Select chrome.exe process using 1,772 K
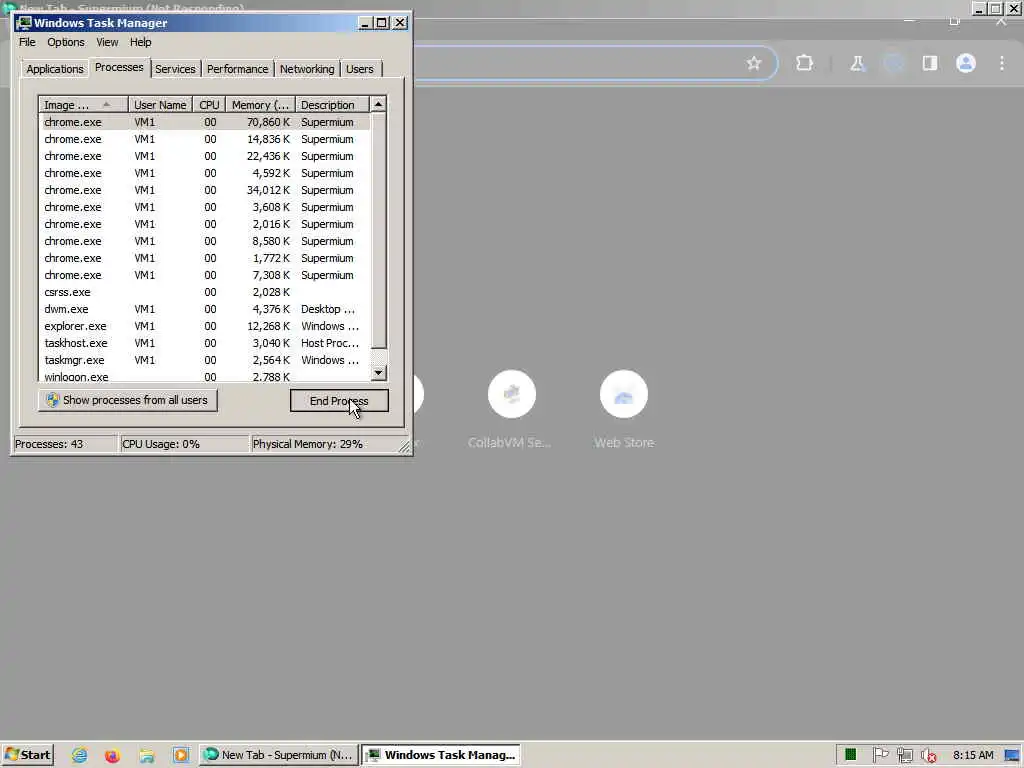Image resolution: width=1024 pixels, height=768 pixels. coord(204,258)
